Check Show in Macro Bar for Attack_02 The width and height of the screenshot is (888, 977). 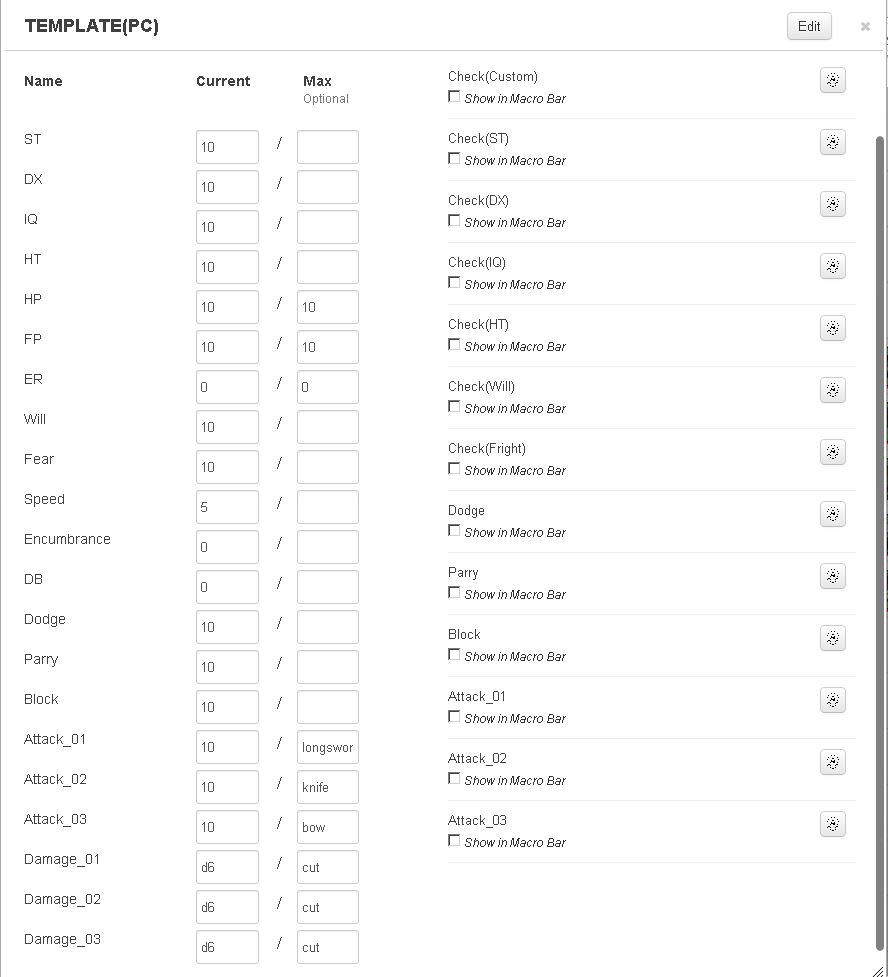pyautogui.click(x=455, y=779)
